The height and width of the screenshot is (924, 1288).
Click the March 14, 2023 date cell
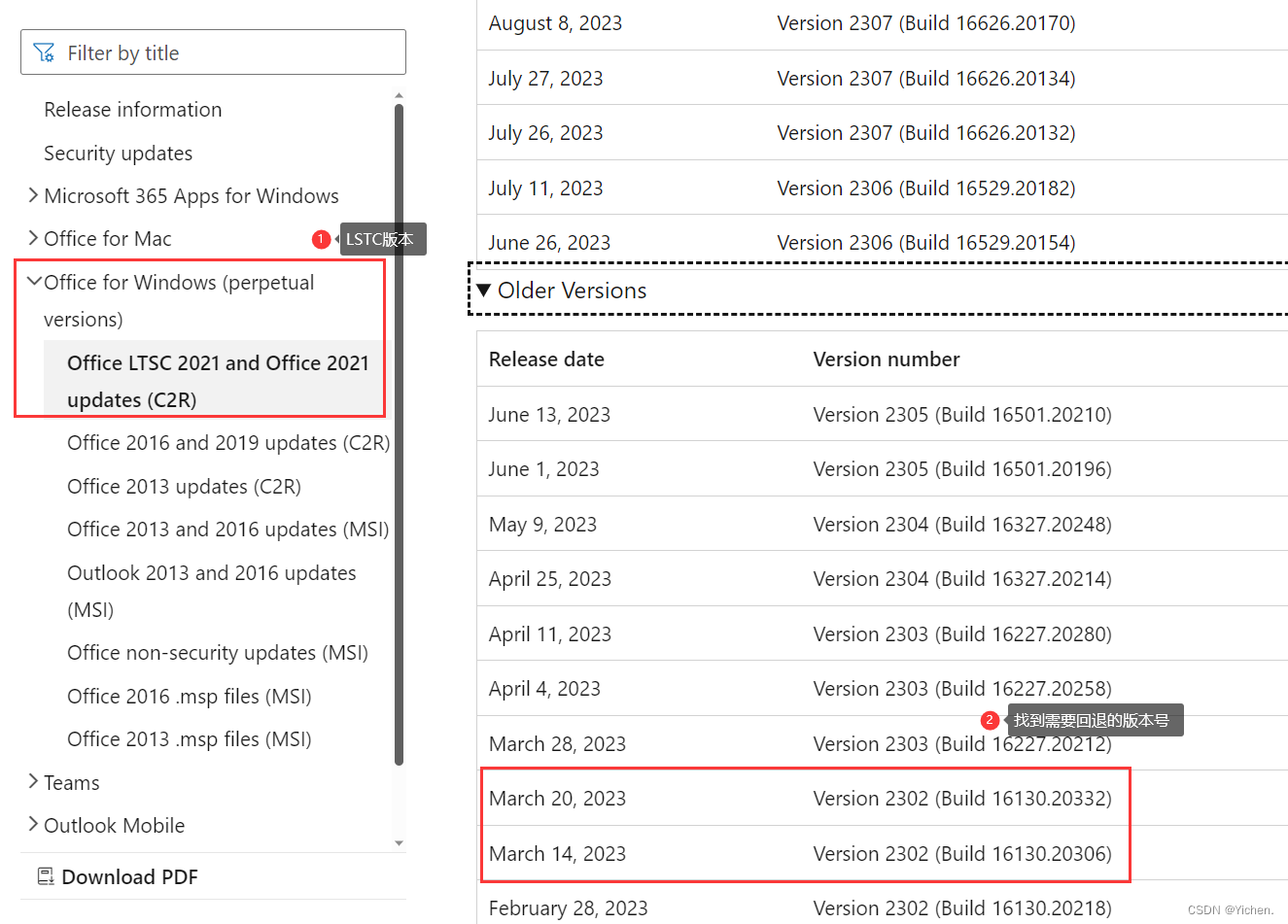[x=557, y=854]
